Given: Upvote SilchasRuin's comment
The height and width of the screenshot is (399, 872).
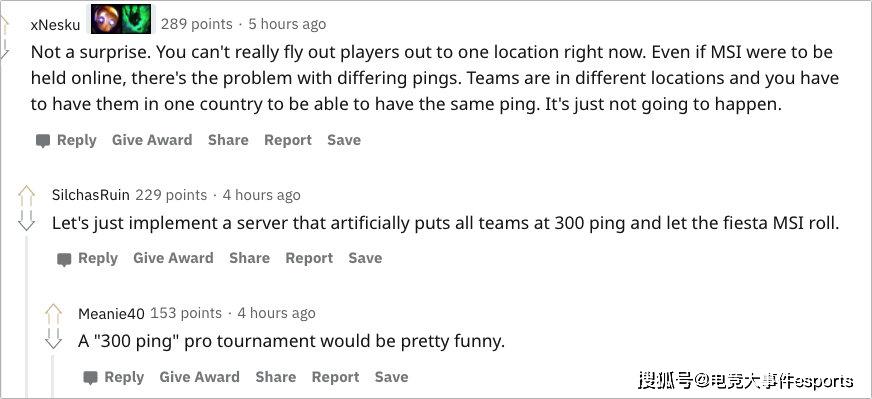Looking at the screenshot, I should tap(26, 196).
